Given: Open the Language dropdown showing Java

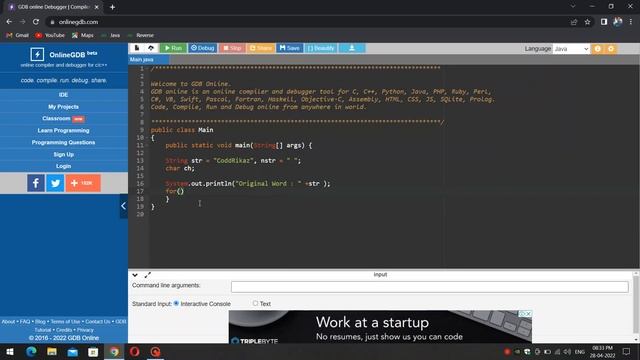Looking at the screenshot, I should pyautogui.click(x=571, y=49).
